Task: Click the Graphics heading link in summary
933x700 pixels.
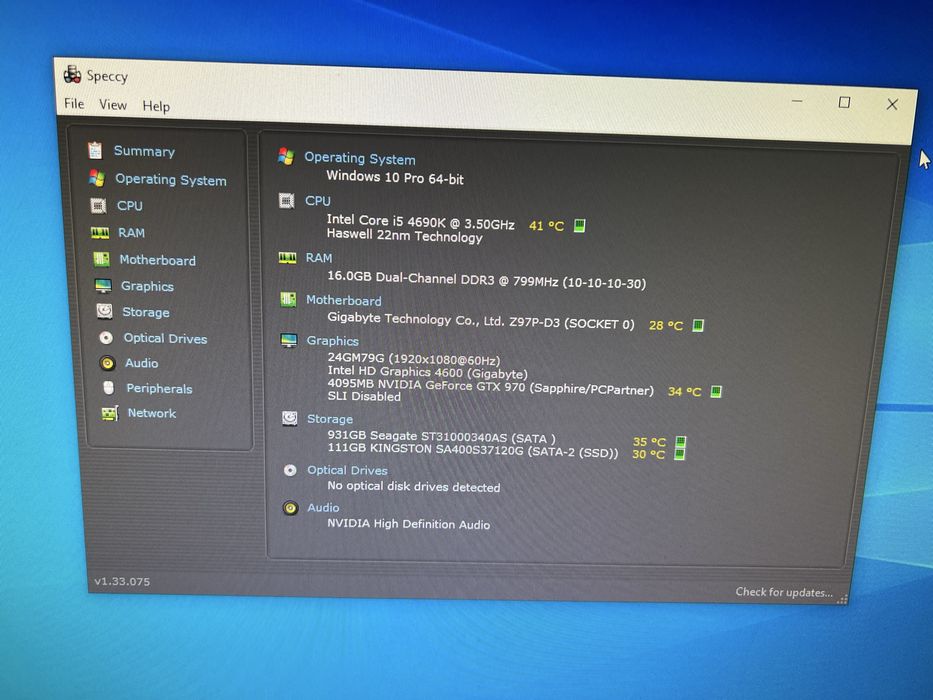Action: [333, 341]
